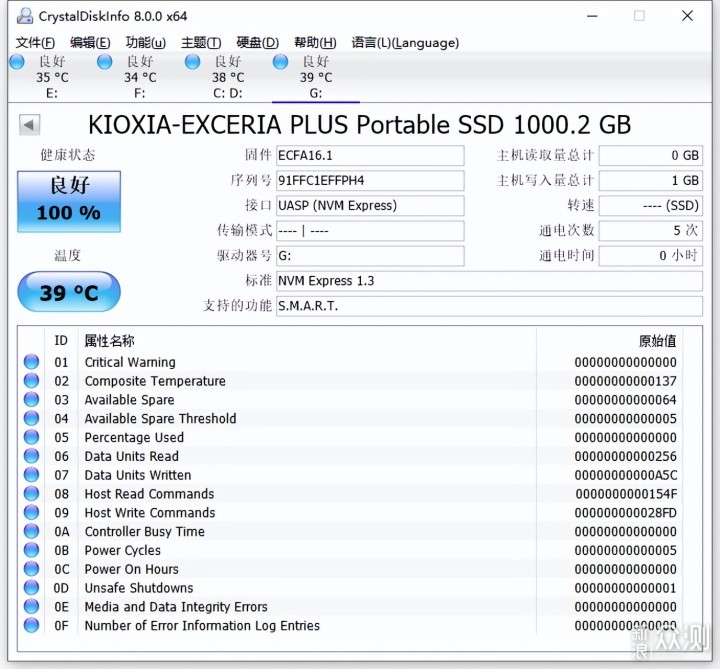Click raw value 00000000028FD
This screenshot has width=720, height=669.
click(626, 513)
